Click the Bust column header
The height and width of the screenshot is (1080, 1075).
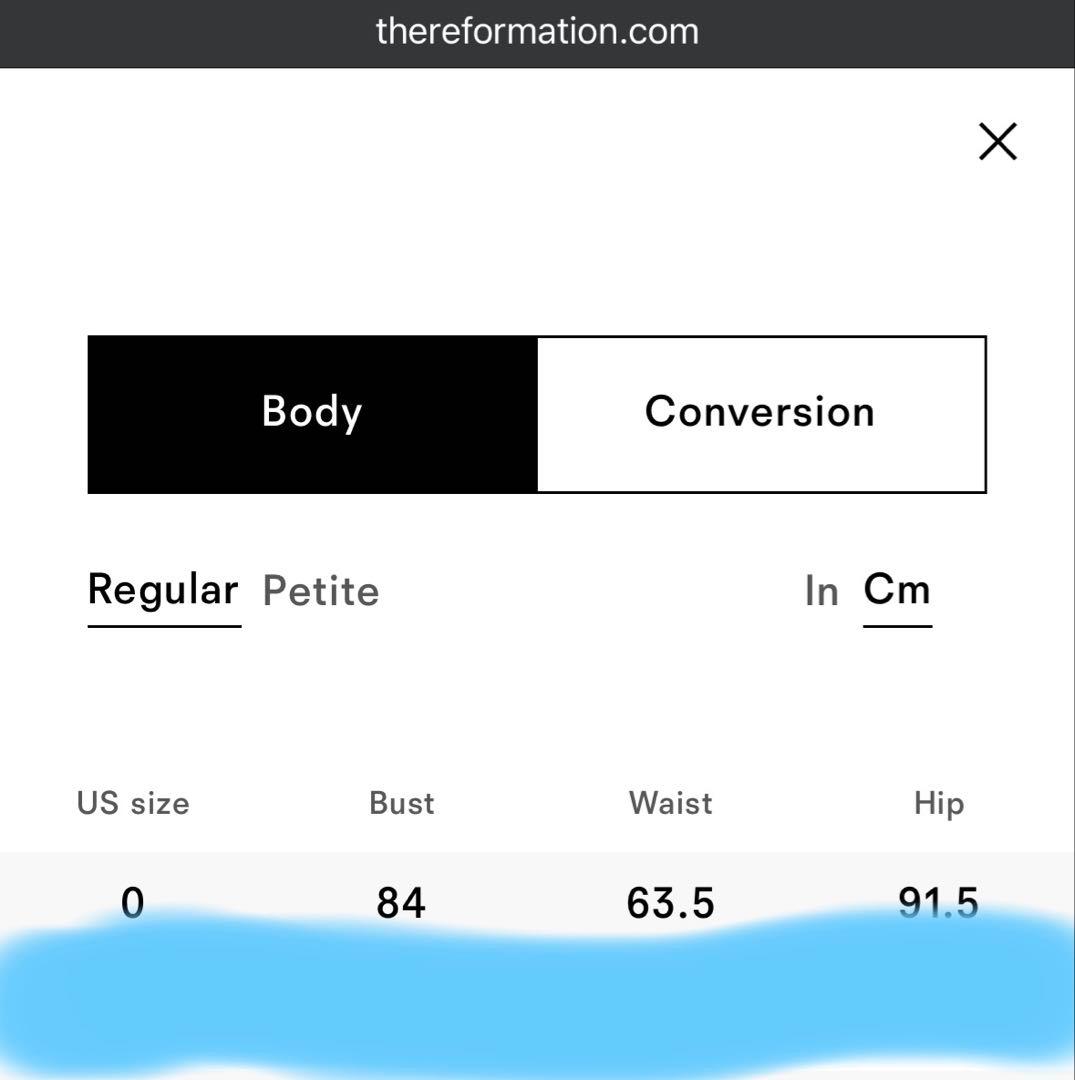coord(401,803)
